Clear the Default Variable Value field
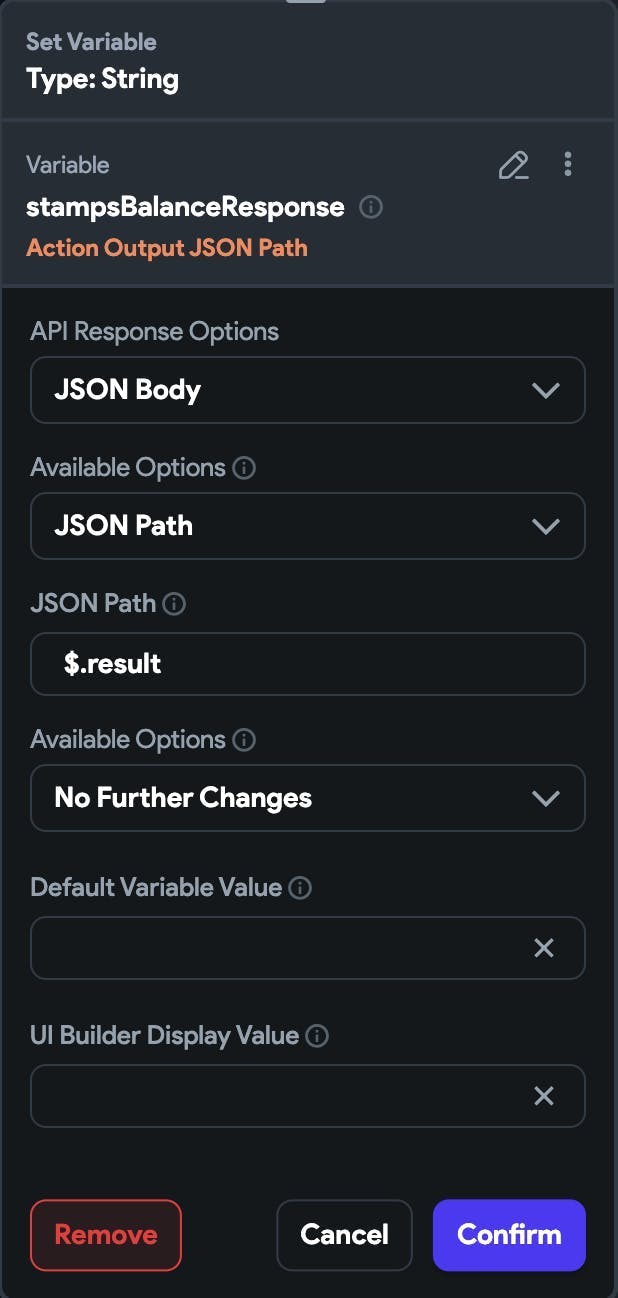618x1298 pixels. pyautogui.click(x=544, y=947)
